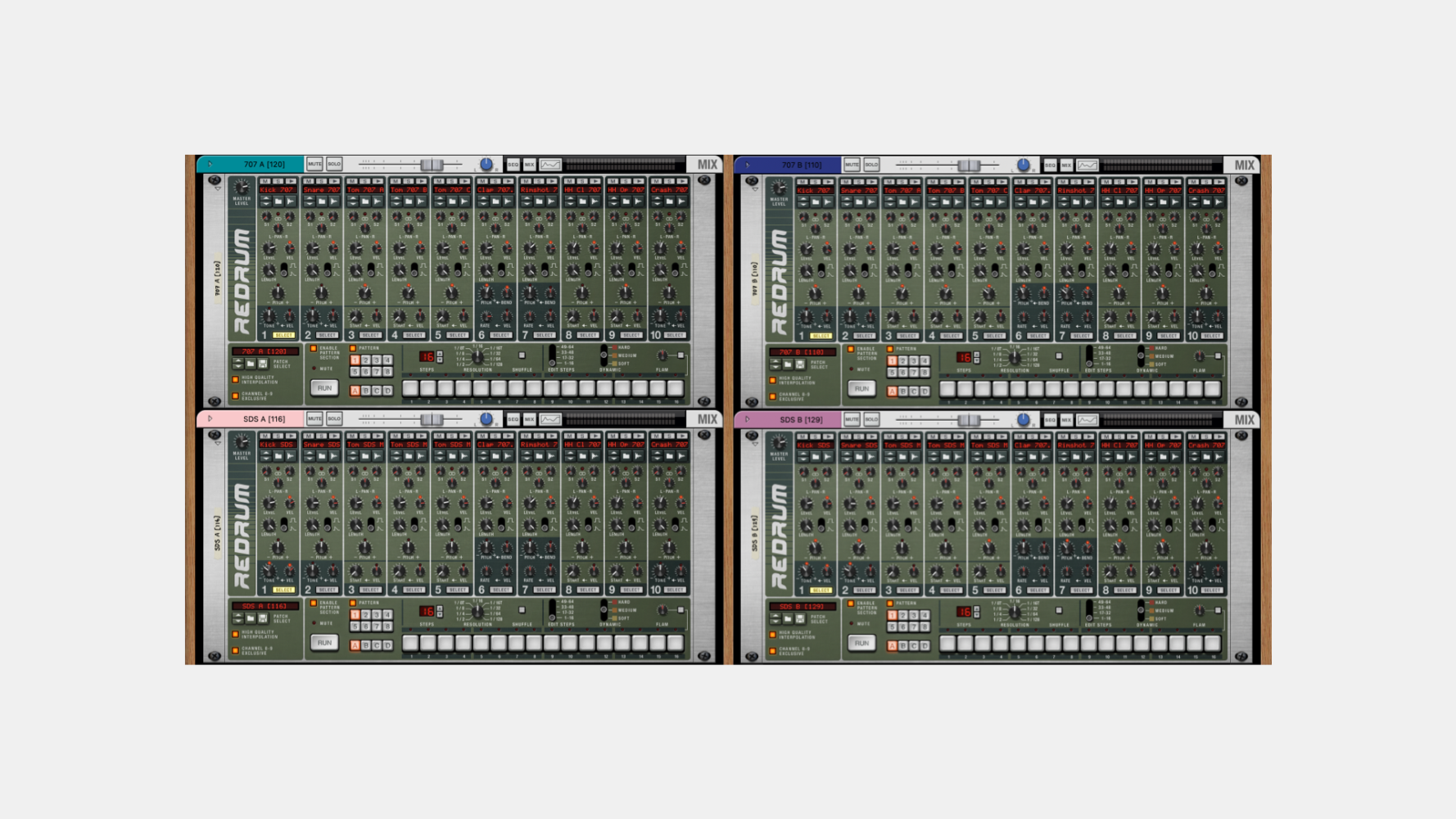Select pattern bank B in 707 A
The height and width of the screenshot is (819, 1456).
366,391
